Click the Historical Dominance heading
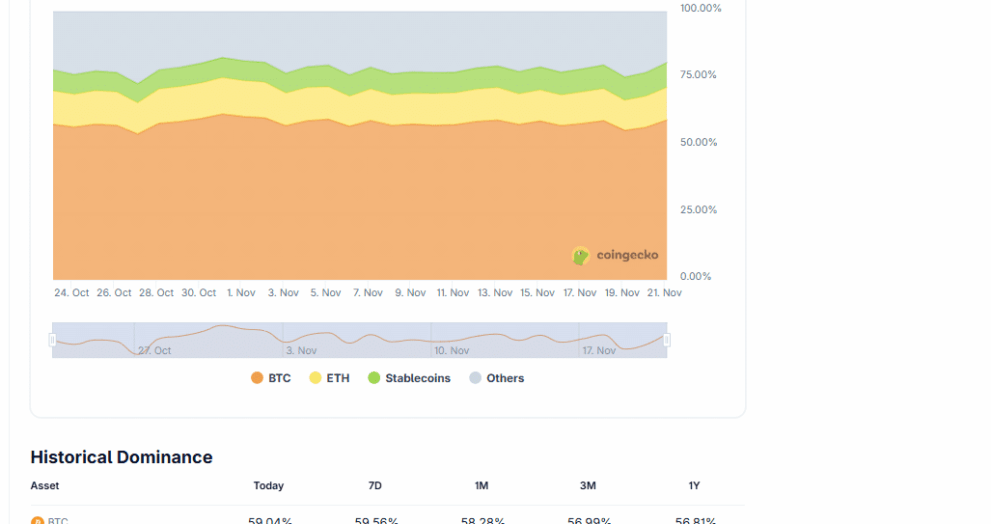The width and height of the screenshot is (991, 524). tap(121, 457)
